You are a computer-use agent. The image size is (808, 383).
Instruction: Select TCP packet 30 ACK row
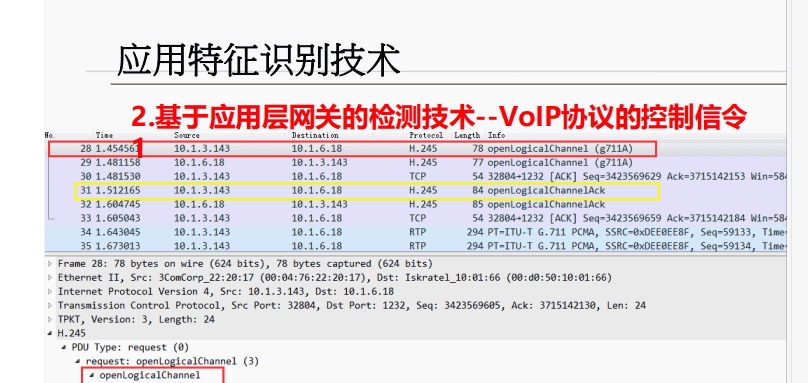(415, 176)
